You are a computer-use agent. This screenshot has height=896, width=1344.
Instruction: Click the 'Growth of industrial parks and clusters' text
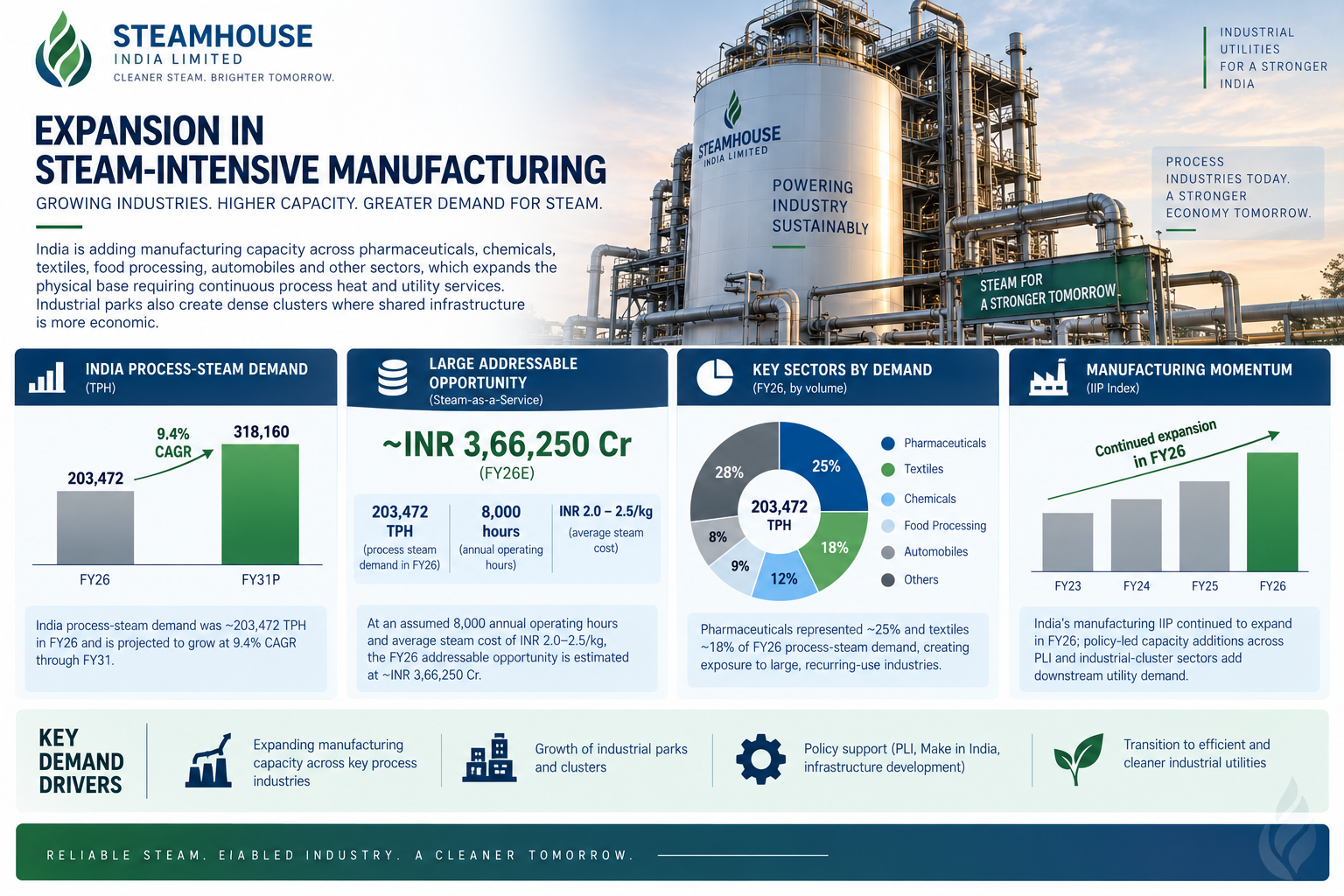pos(611,759)
